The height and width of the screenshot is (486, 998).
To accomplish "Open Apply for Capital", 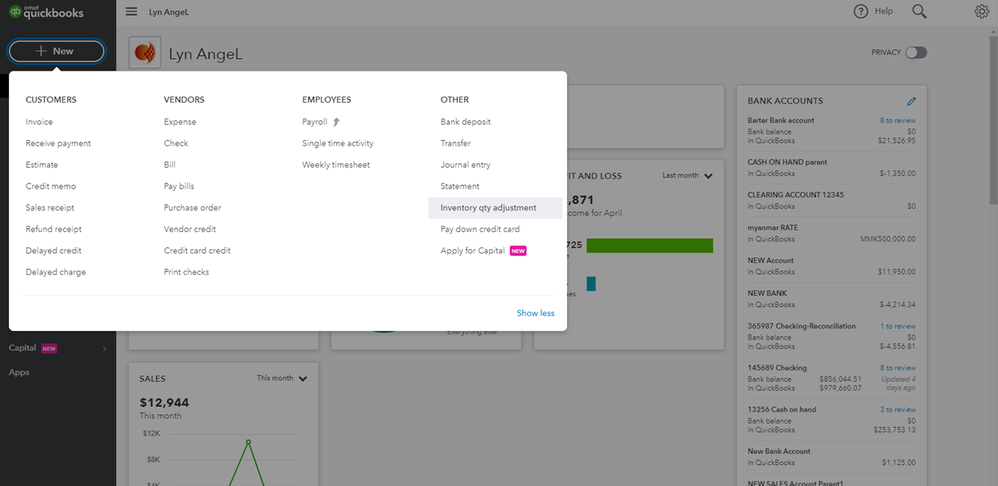I will [472, 251].
